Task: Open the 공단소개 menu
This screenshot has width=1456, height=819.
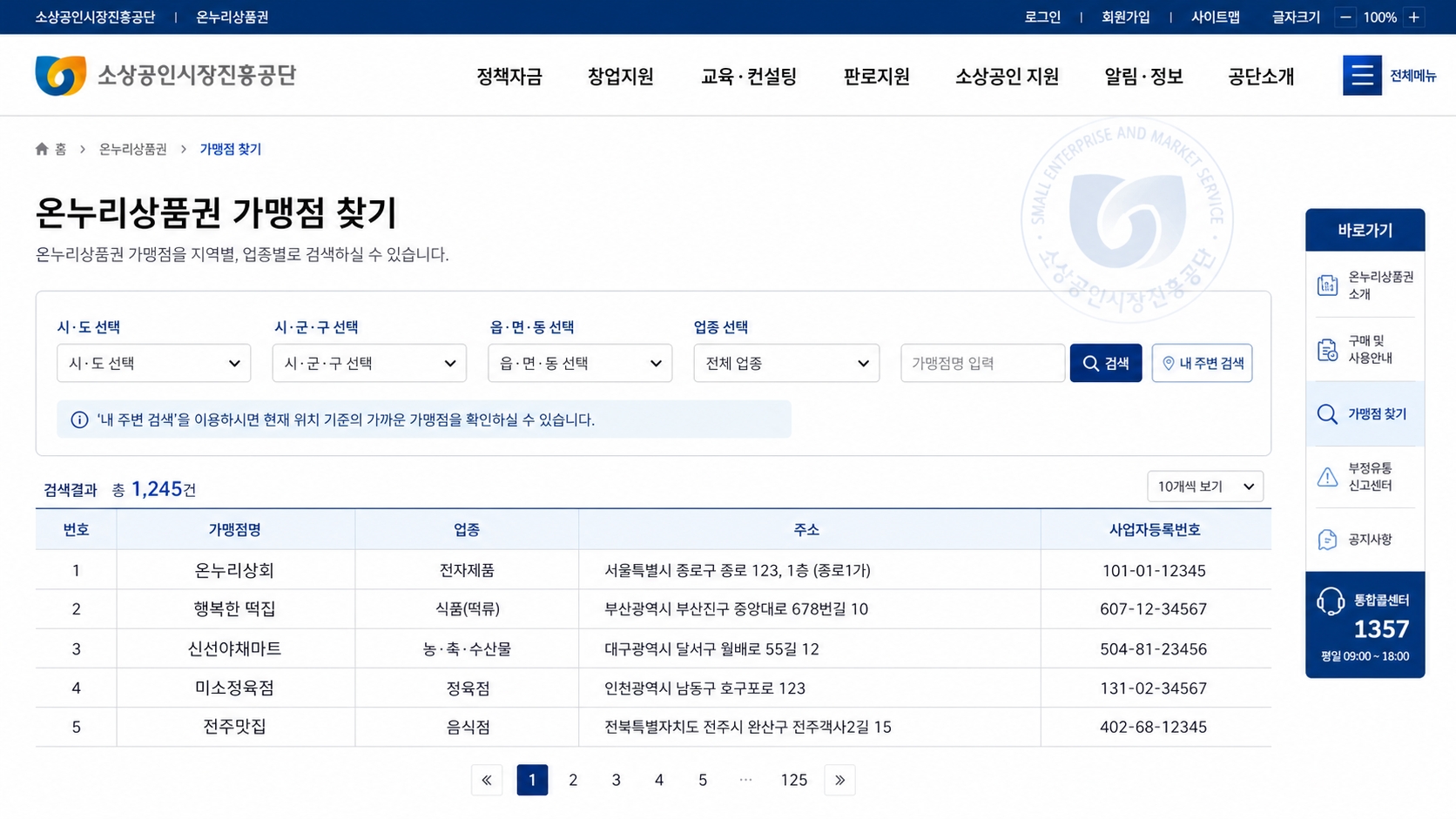Action: 1261,77
